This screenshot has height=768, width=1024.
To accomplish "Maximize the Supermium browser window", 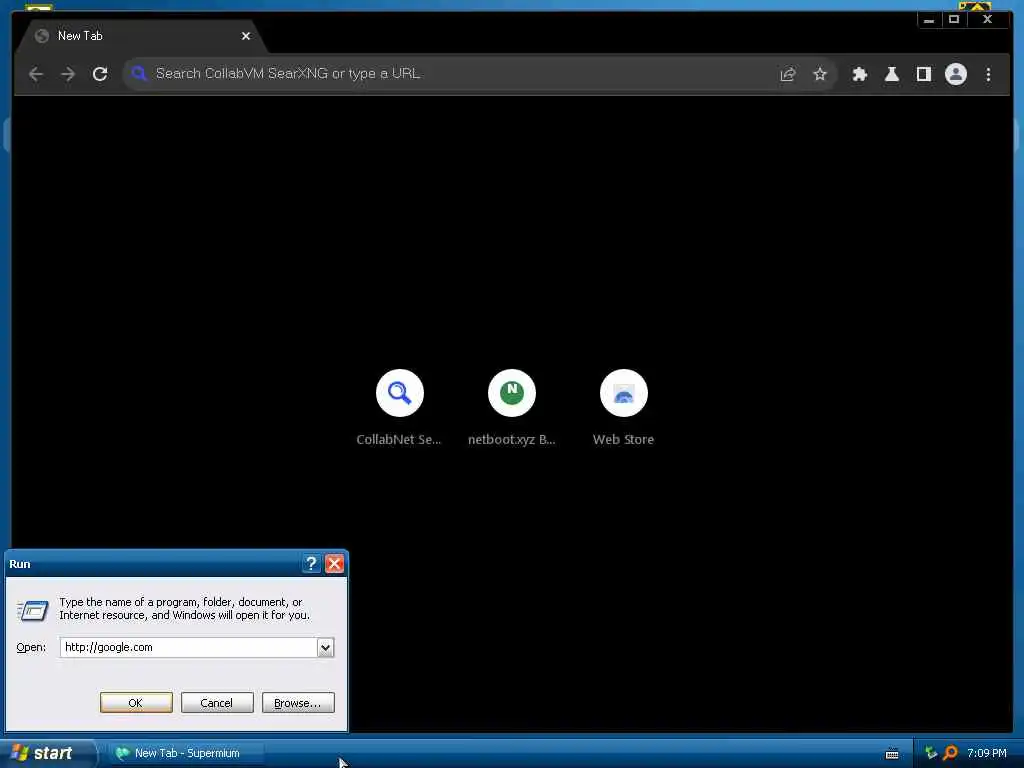I will coord(954,20).
